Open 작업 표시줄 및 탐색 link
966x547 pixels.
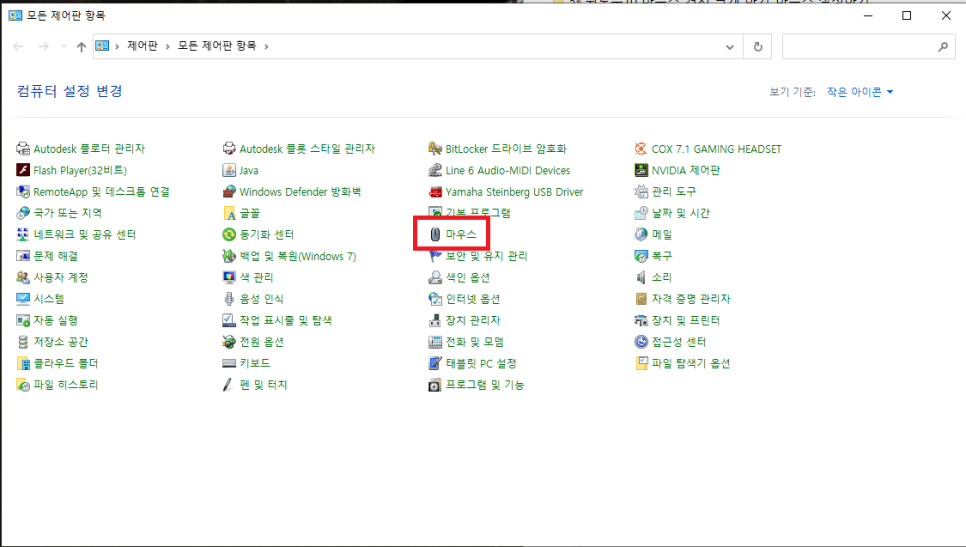pyautogui.click(x=286, y=320)
